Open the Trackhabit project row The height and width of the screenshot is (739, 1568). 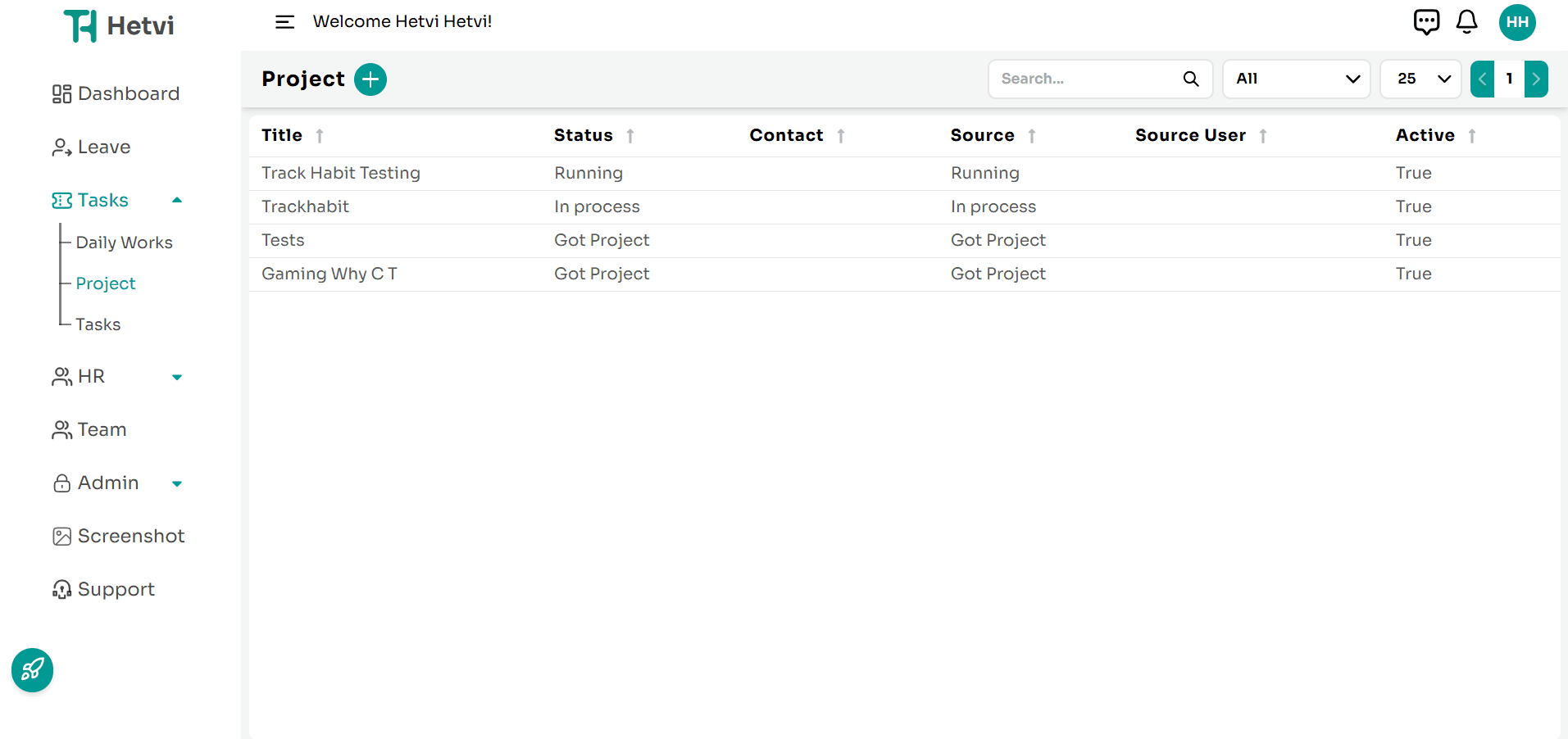pyautogui.click(x=904, y=207)
